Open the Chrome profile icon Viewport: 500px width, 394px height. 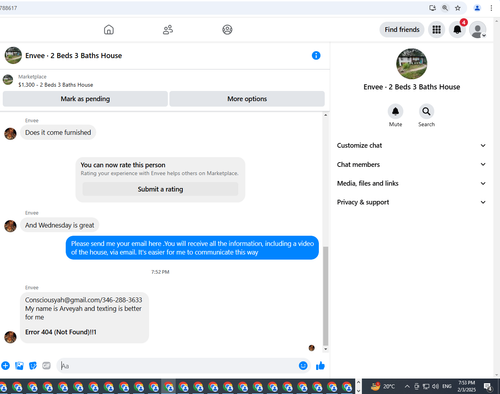(477, 8)
